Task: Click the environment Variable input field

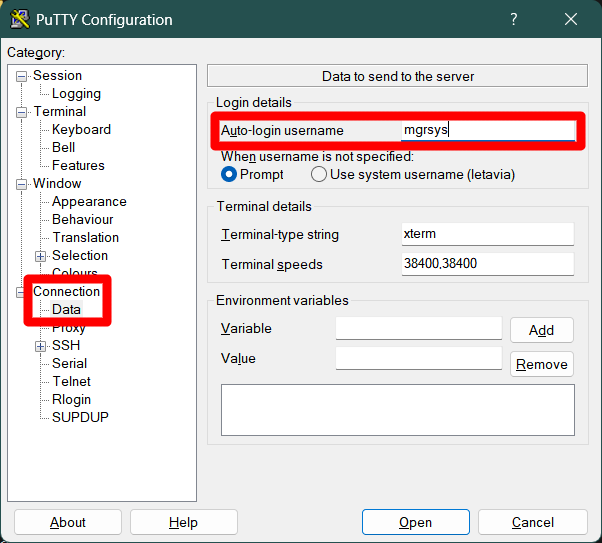Action: coord(419,328)
